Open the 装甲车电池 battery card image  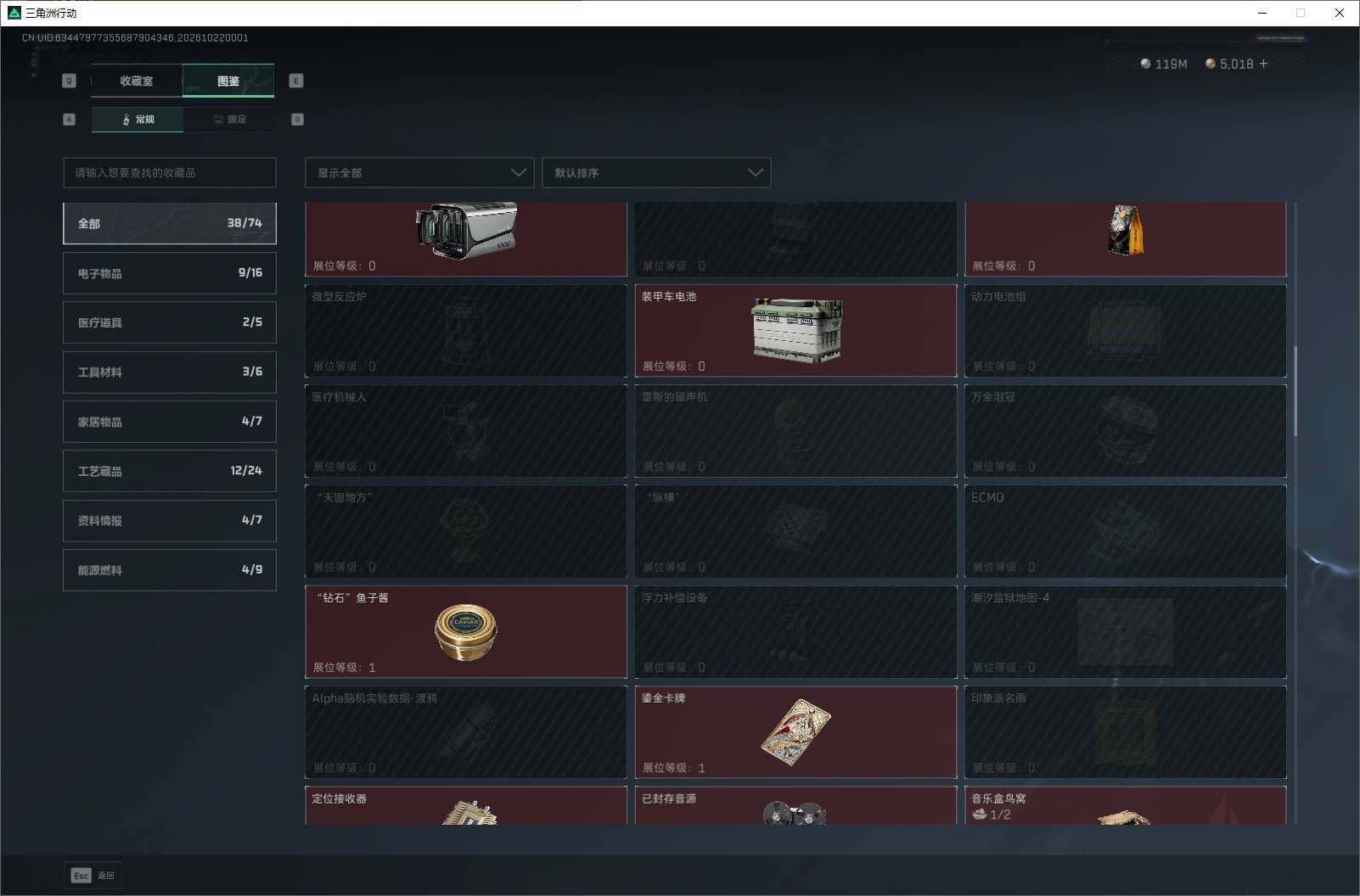click(797, 330)
